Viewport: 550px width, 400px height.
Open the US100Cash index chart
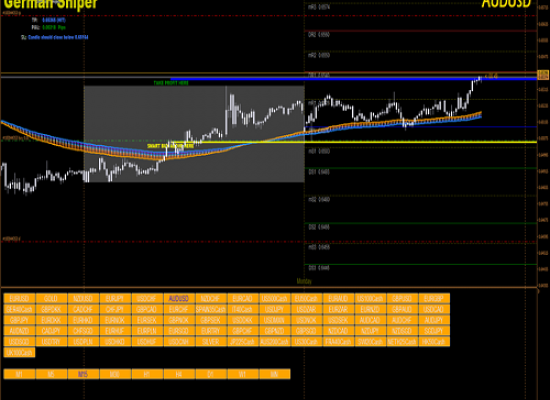pyautogui.click(x=370, y=299)
